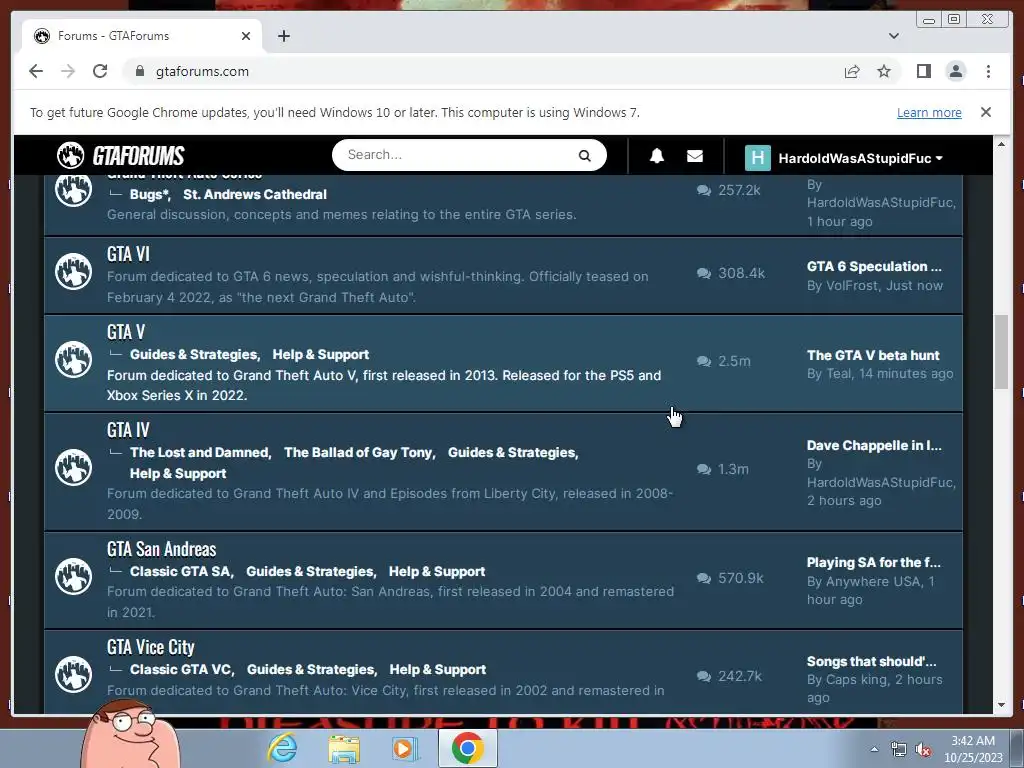Open GTA San Andreas forum
This screenshot has width=1024, height=768.
coord(161,549)
